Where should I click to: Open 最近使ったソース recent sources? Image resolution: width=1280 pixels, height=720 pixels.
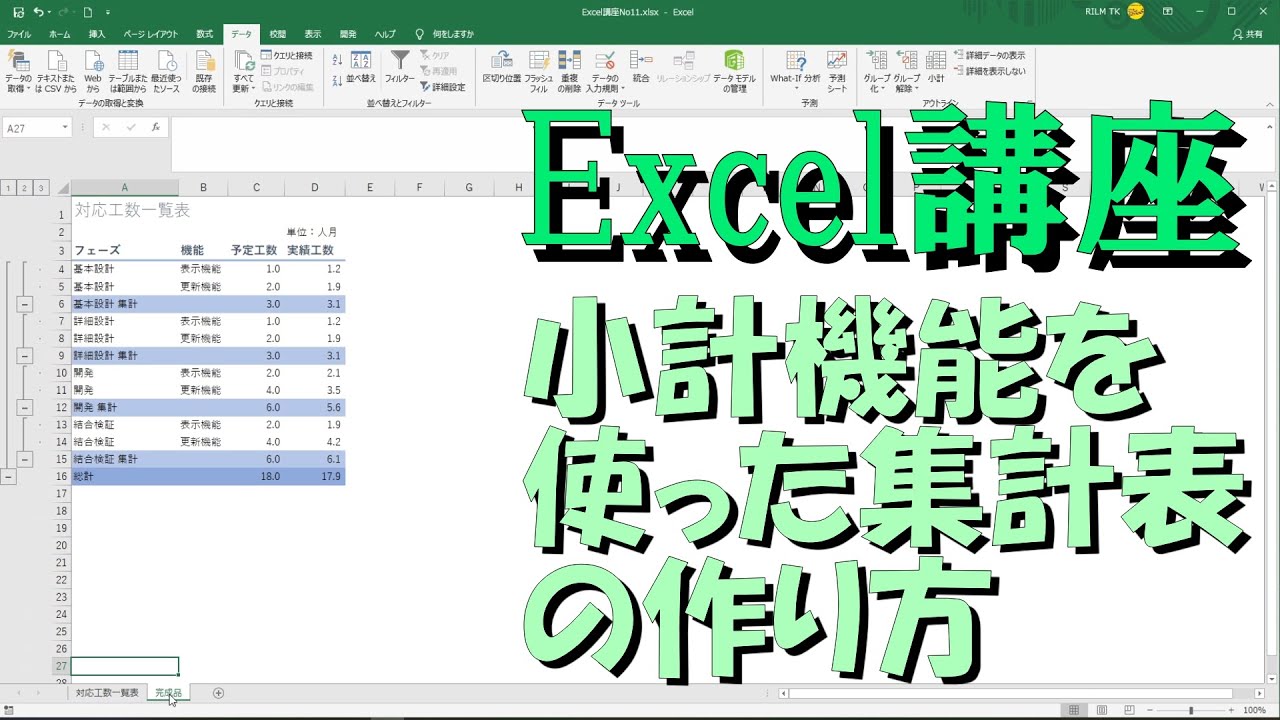click(x=166, y=71)
